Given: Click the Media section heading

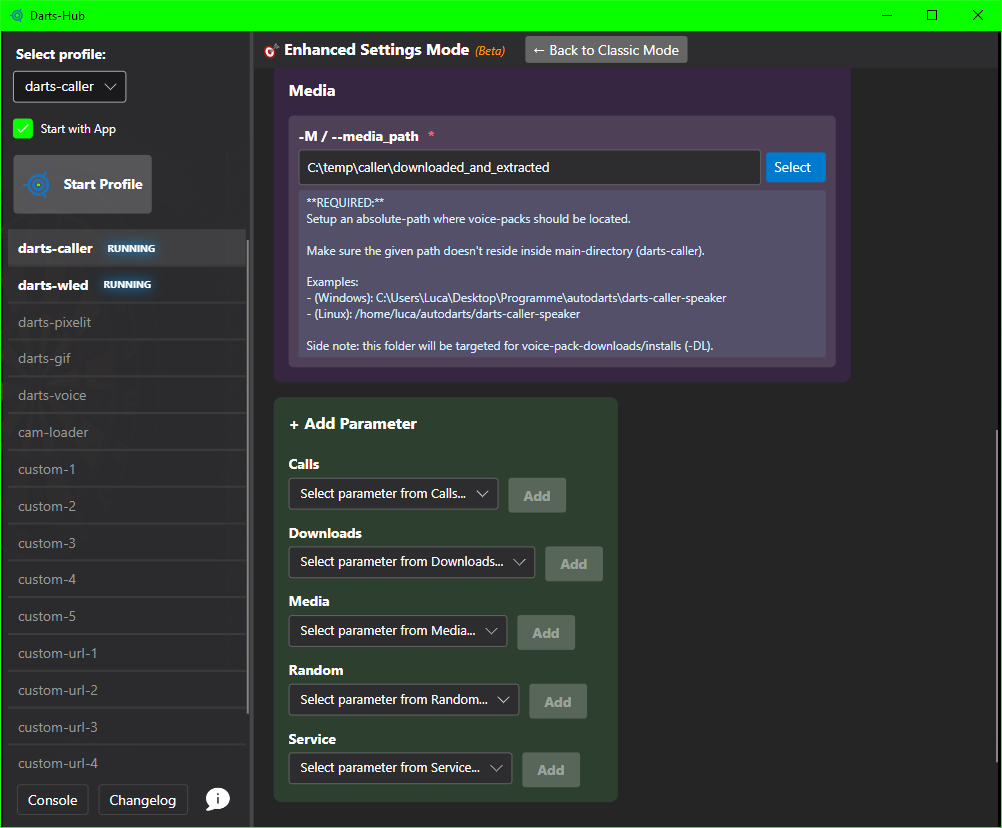Looking at the screenshot, I should click(x=312, y=91).
